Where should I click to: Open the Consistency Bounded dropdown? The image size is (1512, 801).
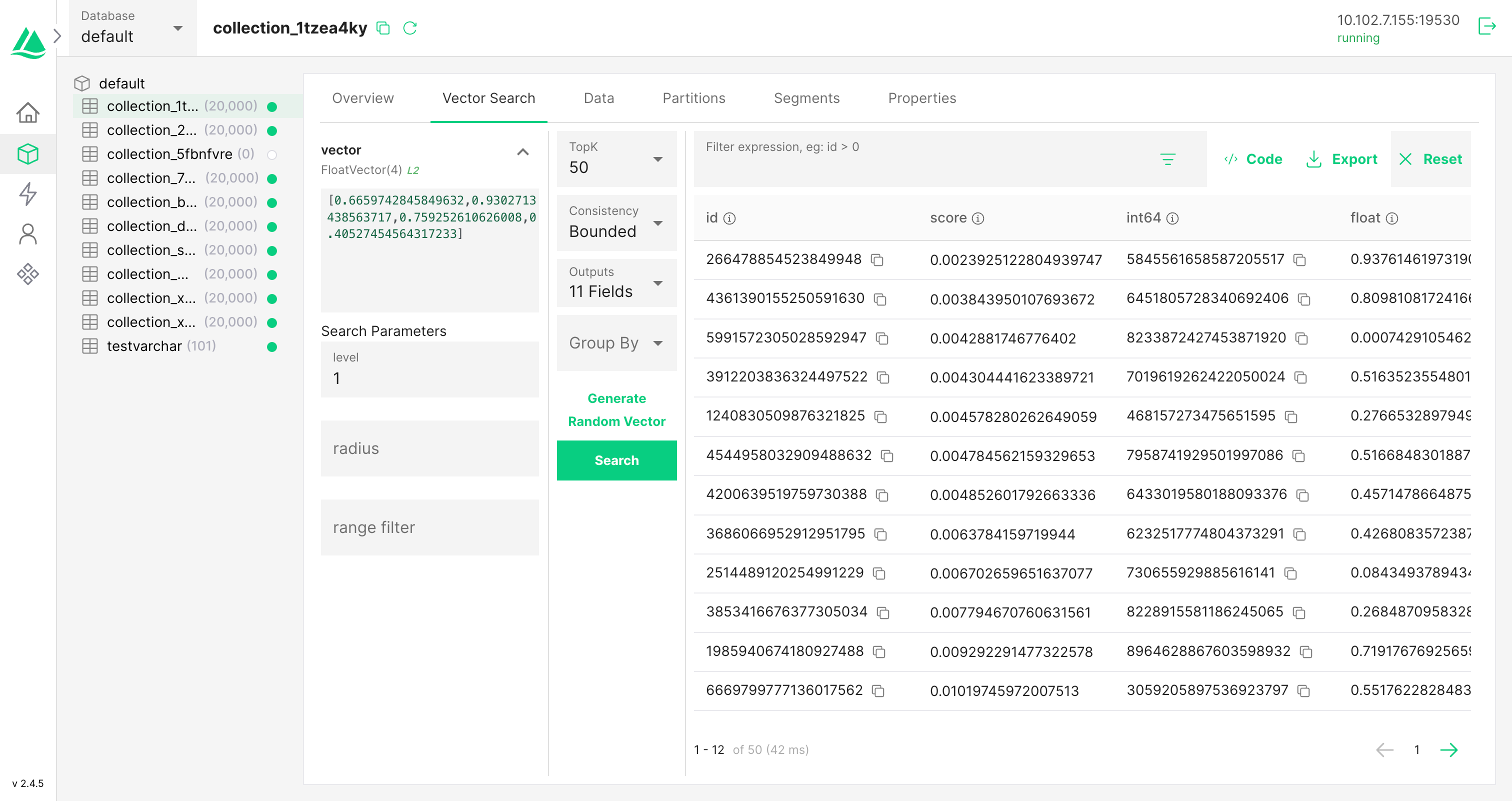616,223
